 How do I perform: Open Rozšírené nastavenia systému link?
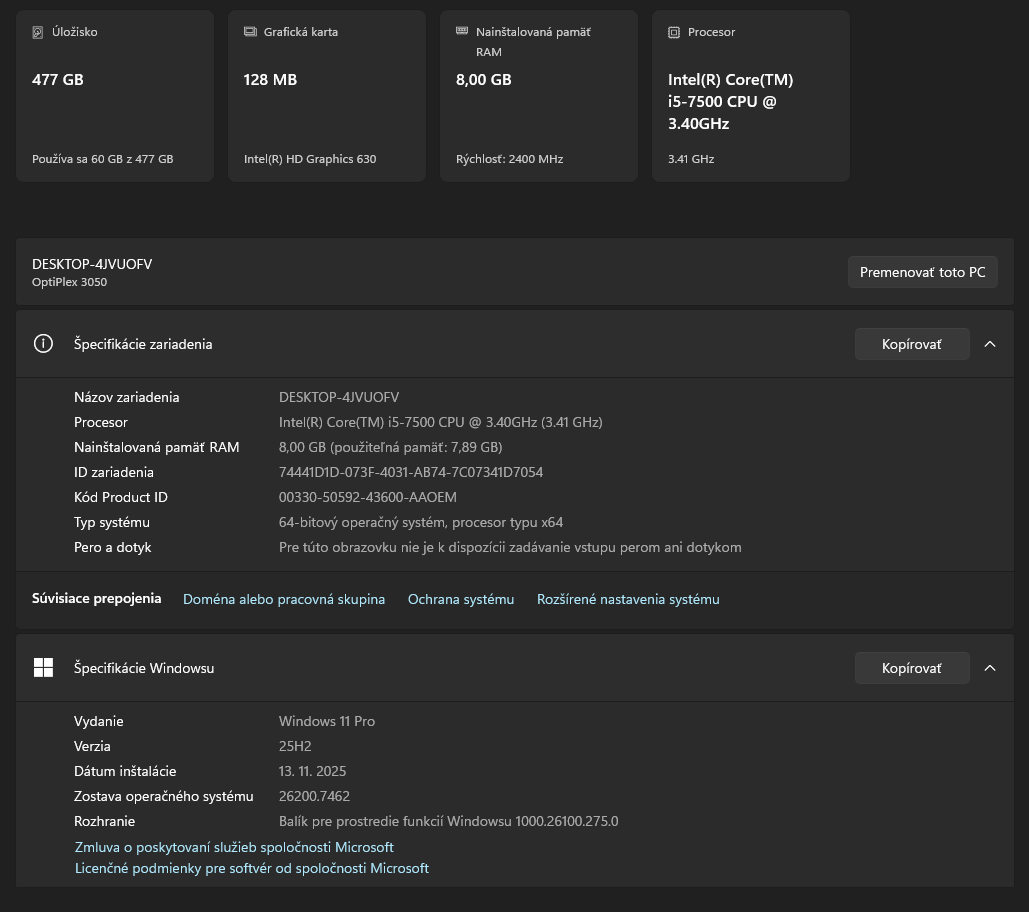628,599
